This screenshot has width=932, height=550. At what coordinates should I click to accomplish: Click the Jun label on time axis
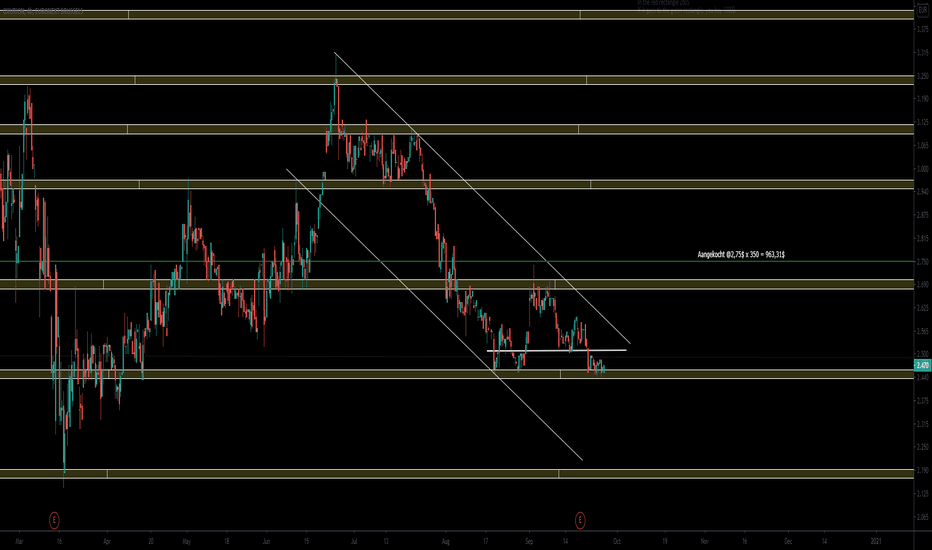point(266,542)
